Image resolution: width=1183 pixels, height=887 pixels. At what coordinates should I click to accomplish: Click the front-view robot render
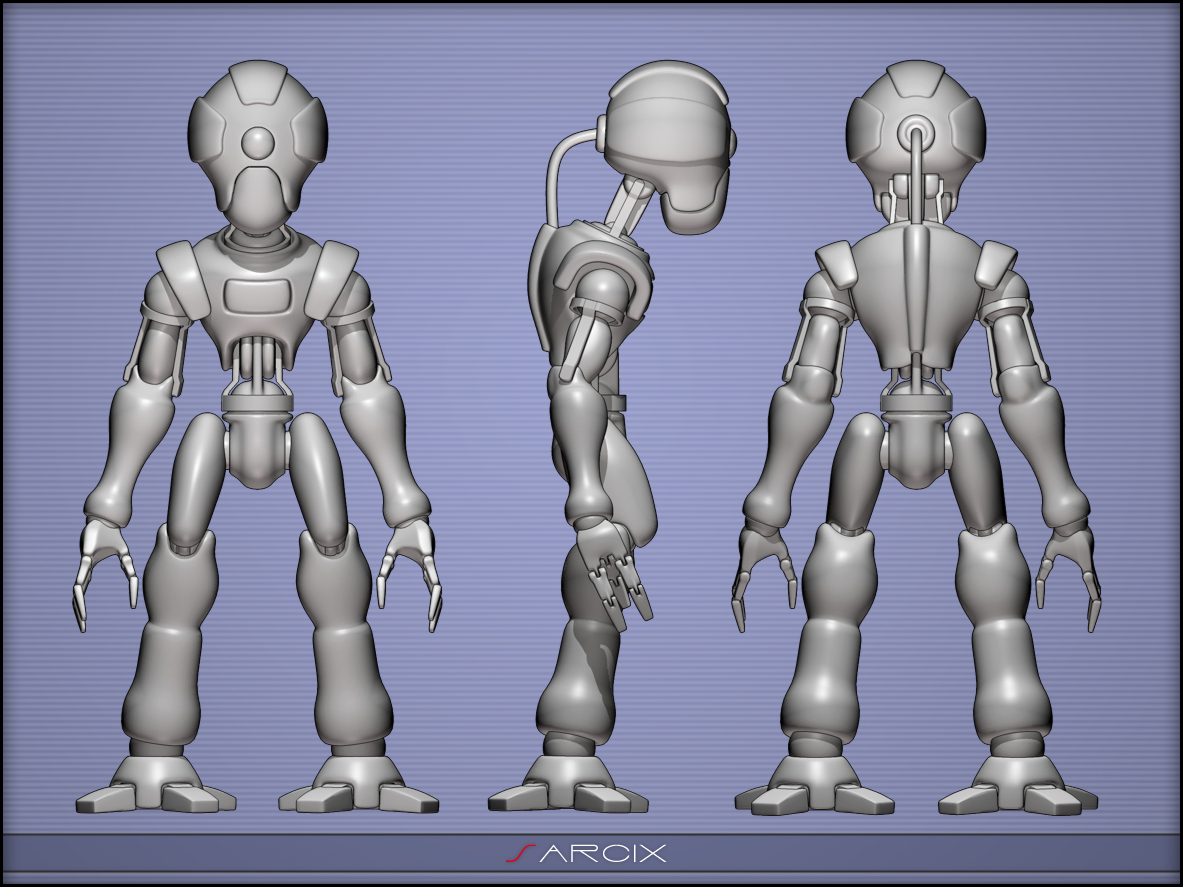coord(257,437)
